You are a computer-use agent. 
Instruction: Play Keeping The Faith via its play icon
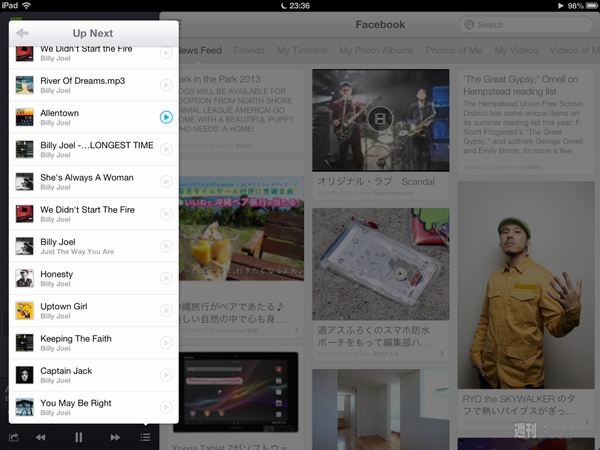pyautogui.click(x=166, y=342)
